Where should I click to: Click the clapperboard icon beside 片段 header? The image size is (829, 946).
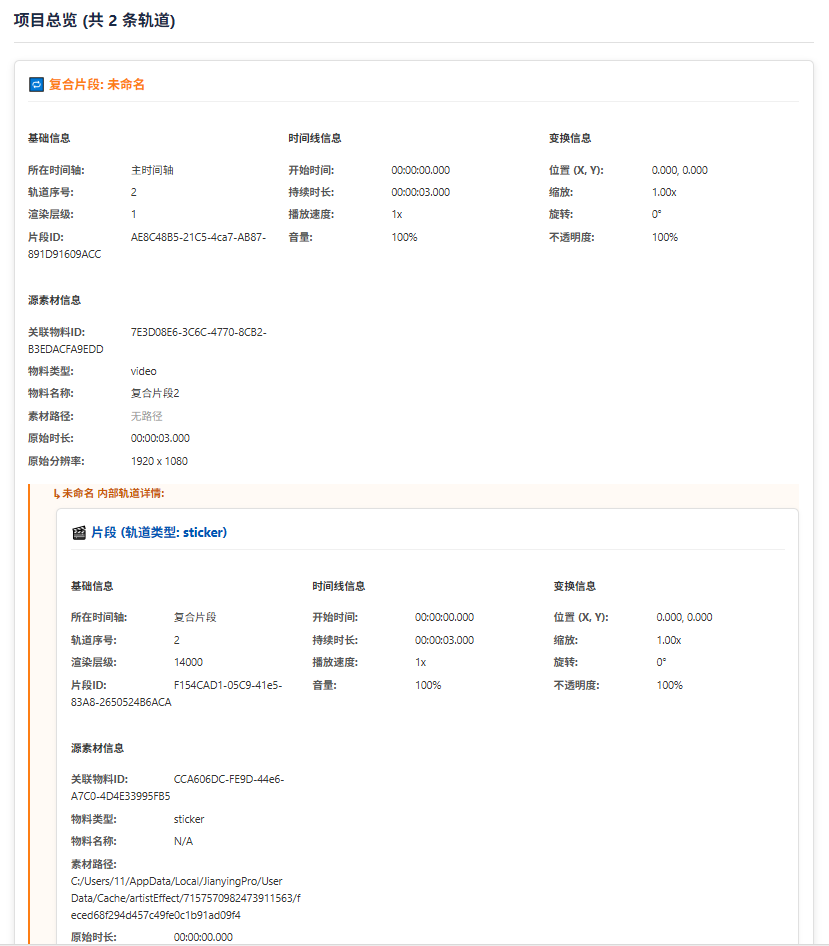[x=78, y=532]
